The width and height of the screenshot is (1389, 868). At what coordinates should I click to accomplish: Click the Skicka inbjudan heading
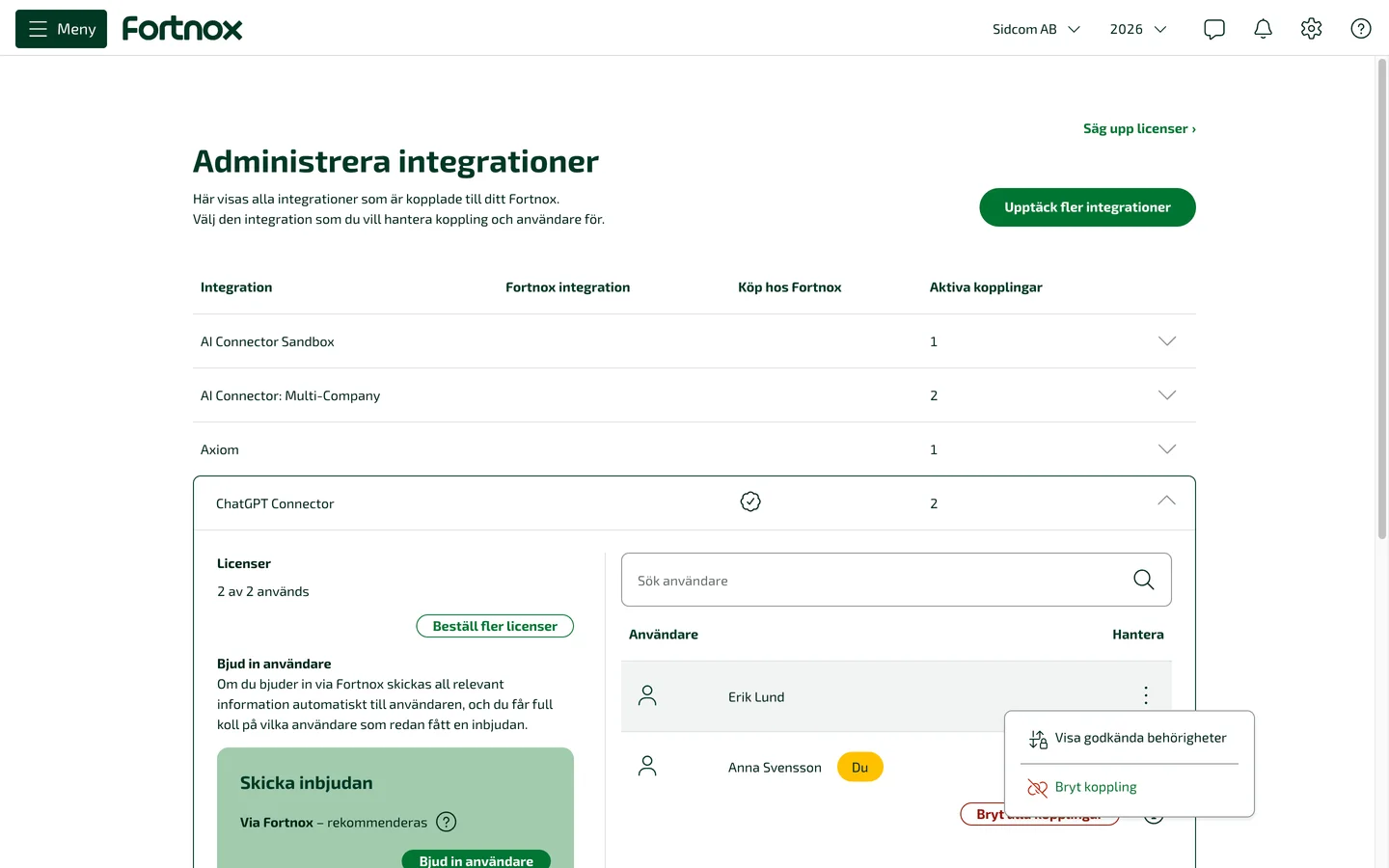[x=306, y=783]
